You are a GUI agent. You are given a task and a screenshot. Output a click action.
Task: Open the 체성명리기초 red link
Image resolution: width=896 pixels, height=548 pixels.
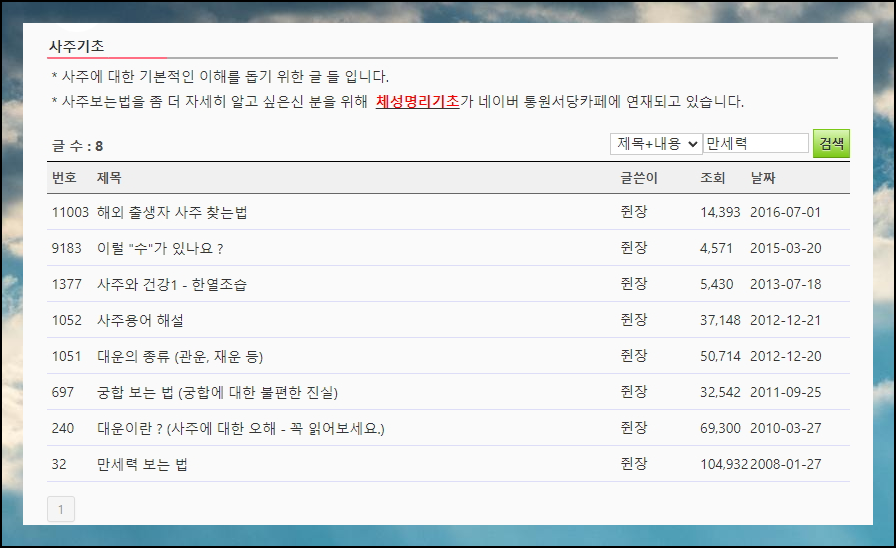click(x=417, y=102)
